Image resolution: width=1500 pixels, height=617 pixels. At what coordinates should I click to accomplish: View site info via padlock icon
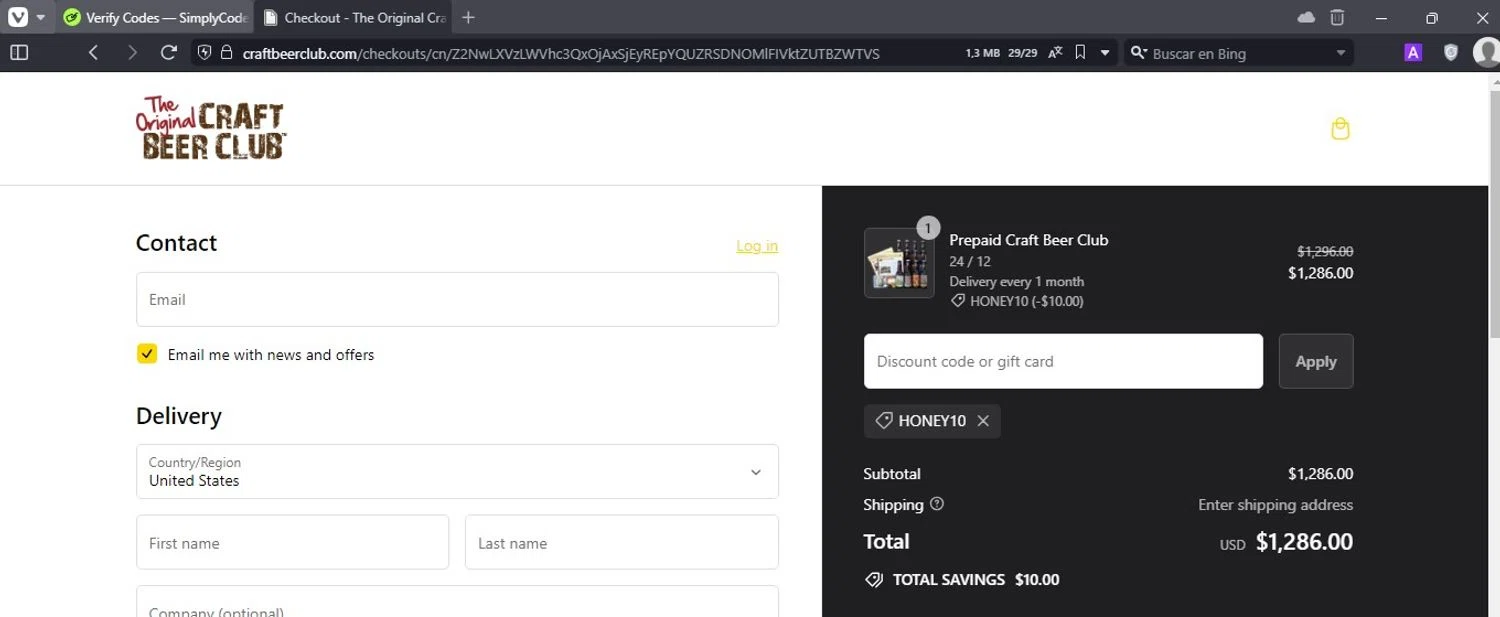[x=226, y=53]
